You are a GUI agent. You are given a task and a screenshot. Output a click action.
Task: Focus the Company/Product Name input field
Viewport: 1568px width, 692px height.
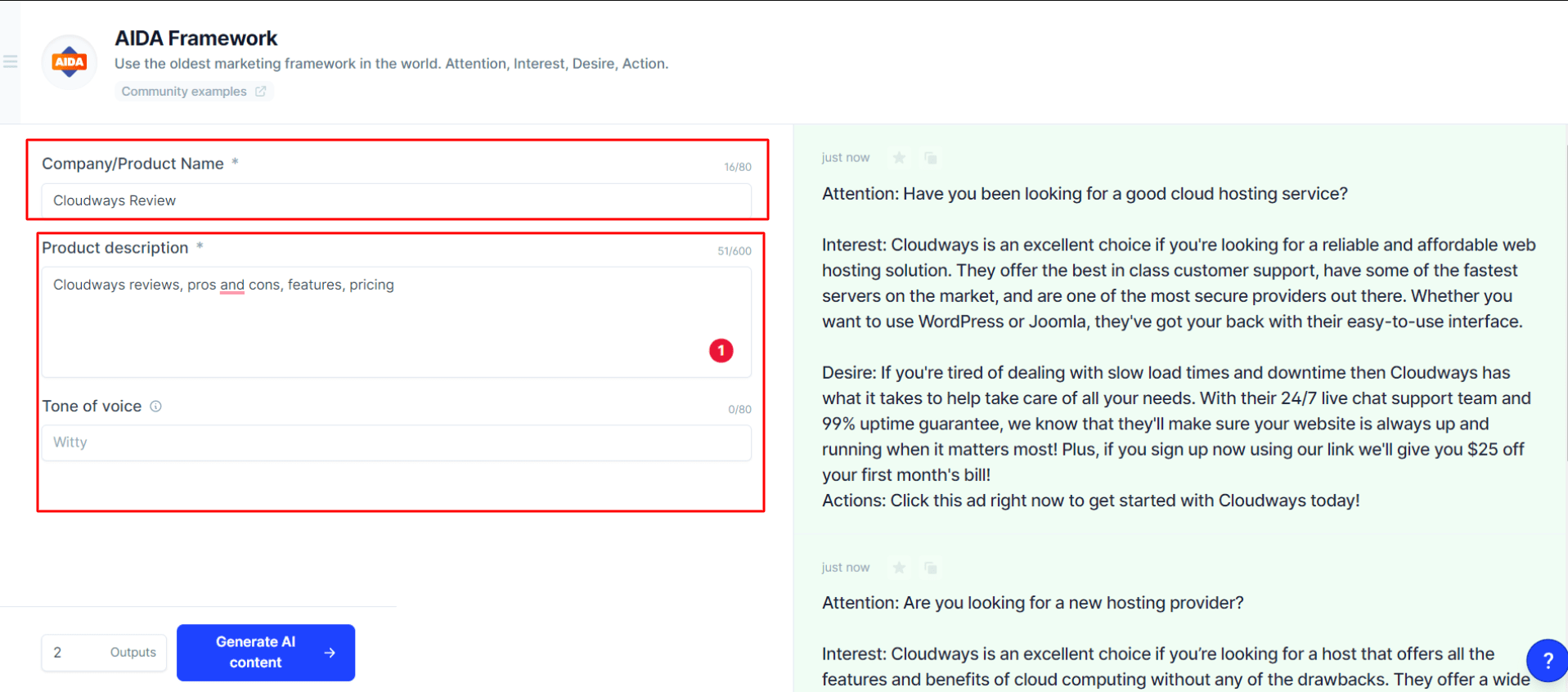[x=397, y=200]
